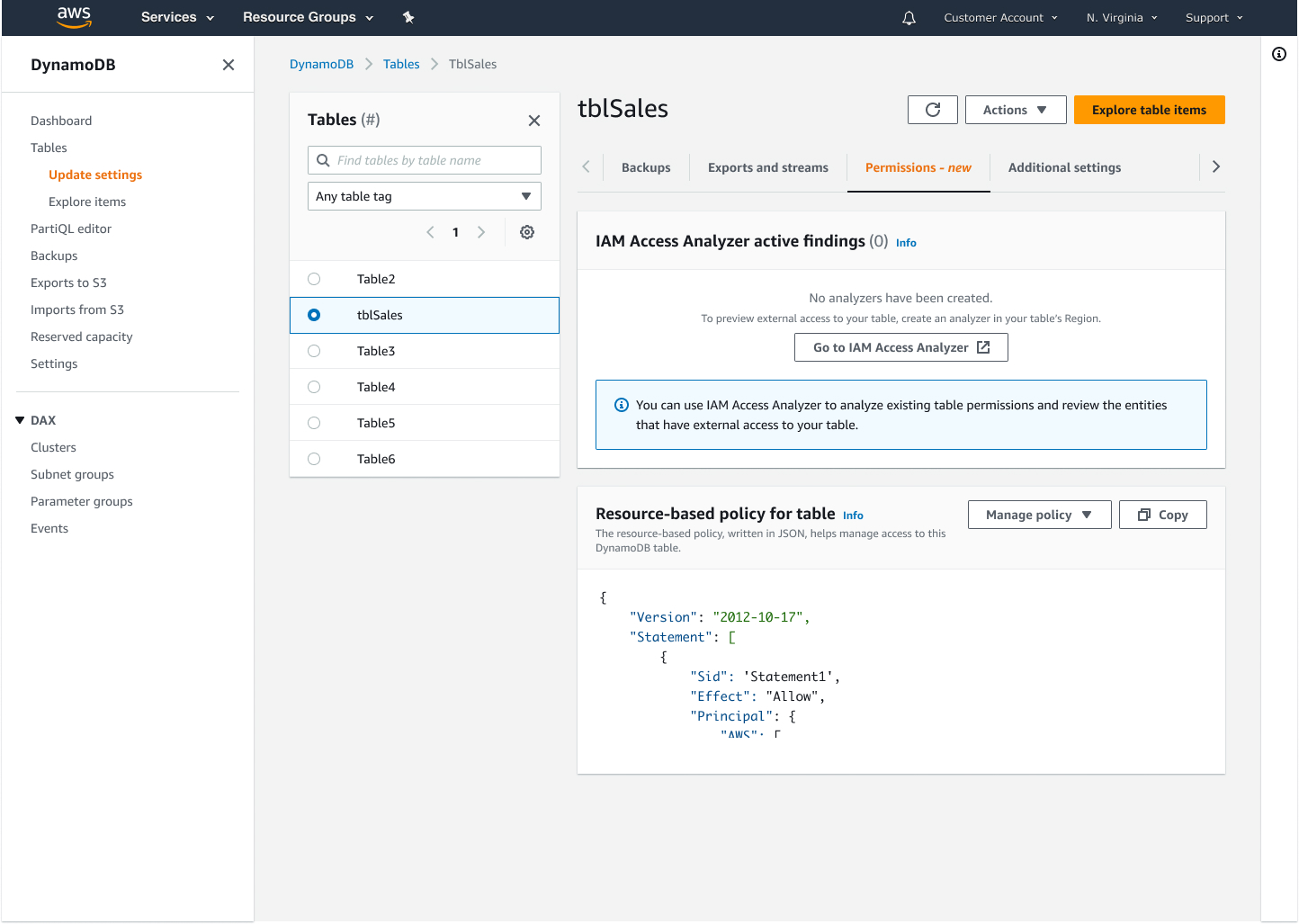Open table list preferences gear
The width and height of the screenshot is (1299, 924).
[527, 231]
